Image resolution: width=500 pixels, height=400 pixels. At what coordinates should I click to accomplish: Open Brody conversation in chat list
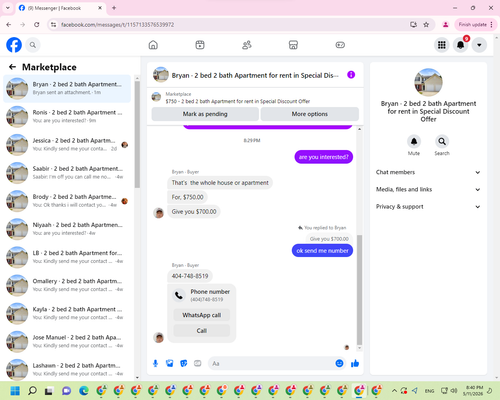pyautogui.click(x=67, y=201)
